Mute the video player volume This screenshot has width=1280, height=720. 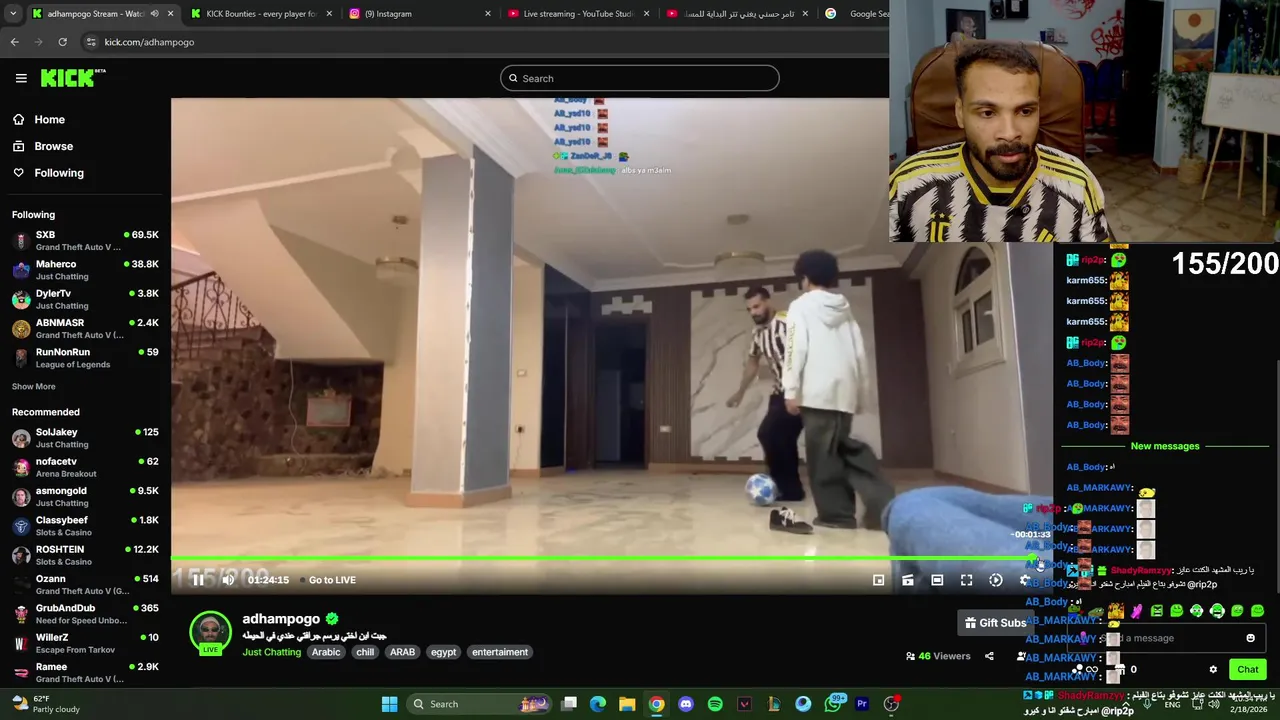(228, 580)
